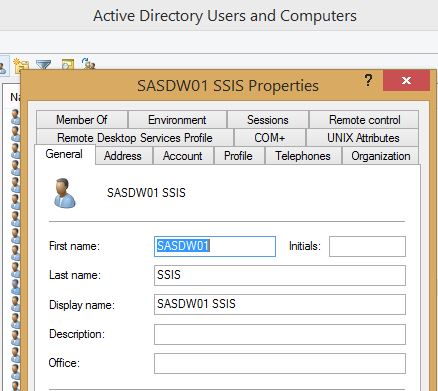
Task: Click the "Display name:" label
Action: (82, 305)
